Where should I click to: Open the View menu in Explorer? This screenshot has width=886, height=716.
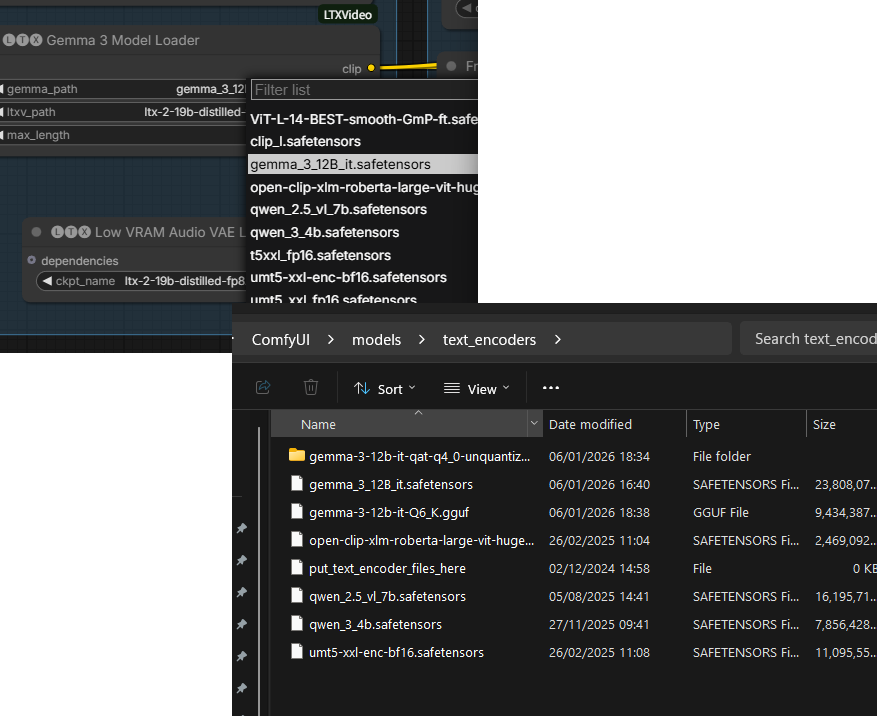click(477, 389)
